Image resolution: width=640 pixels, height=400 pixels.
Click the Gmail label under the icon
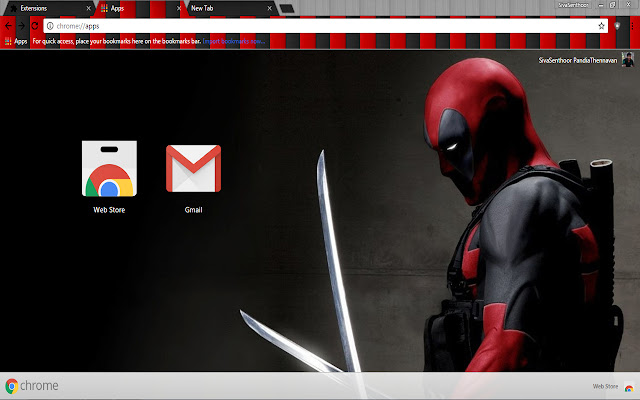[x=193, y=210]
